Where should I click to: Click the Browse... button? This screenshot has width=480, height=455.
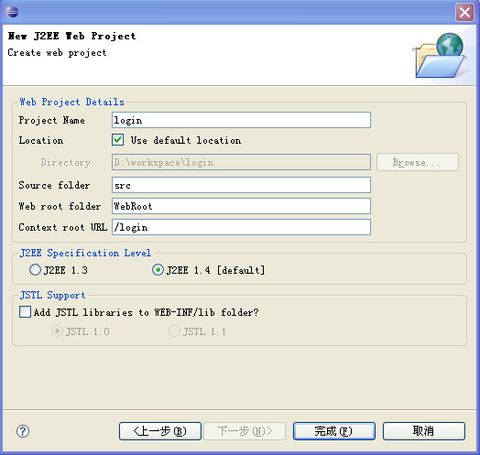click(418, 162)
